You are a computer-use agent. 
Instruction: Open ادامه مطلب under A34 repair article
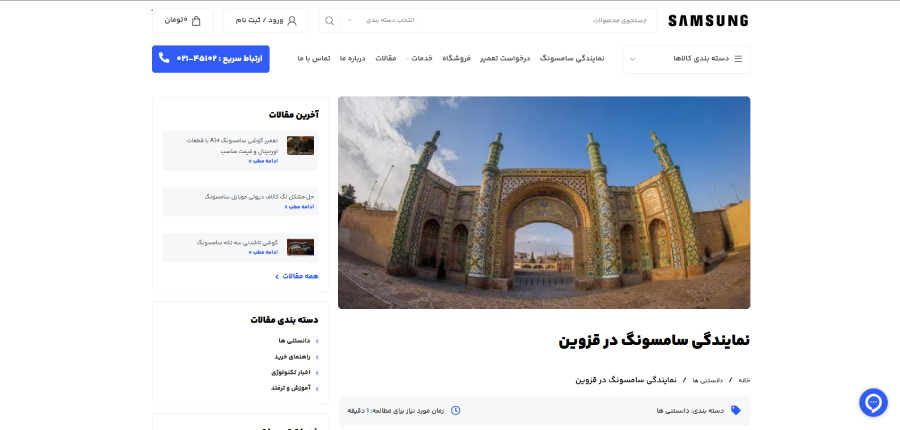[x=263, y=161]
